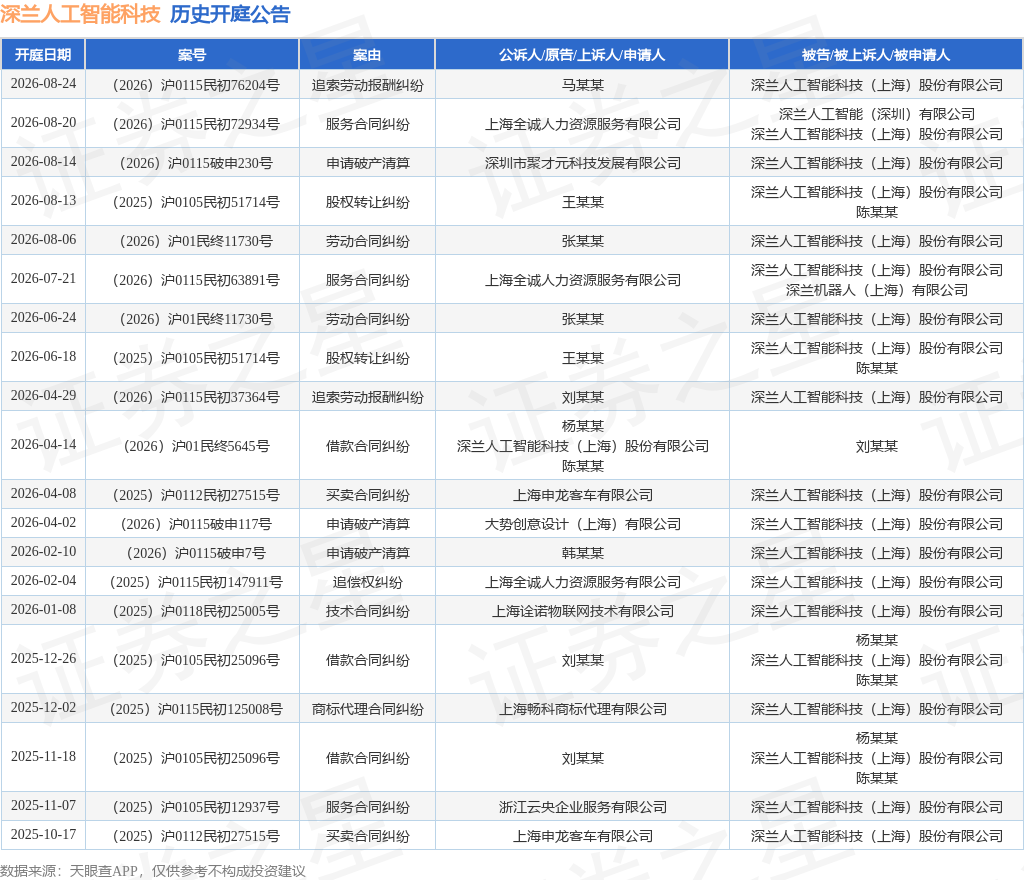
Task: Click defendant 深兰机器人（上海）有限公司
Action: [876, 290]
